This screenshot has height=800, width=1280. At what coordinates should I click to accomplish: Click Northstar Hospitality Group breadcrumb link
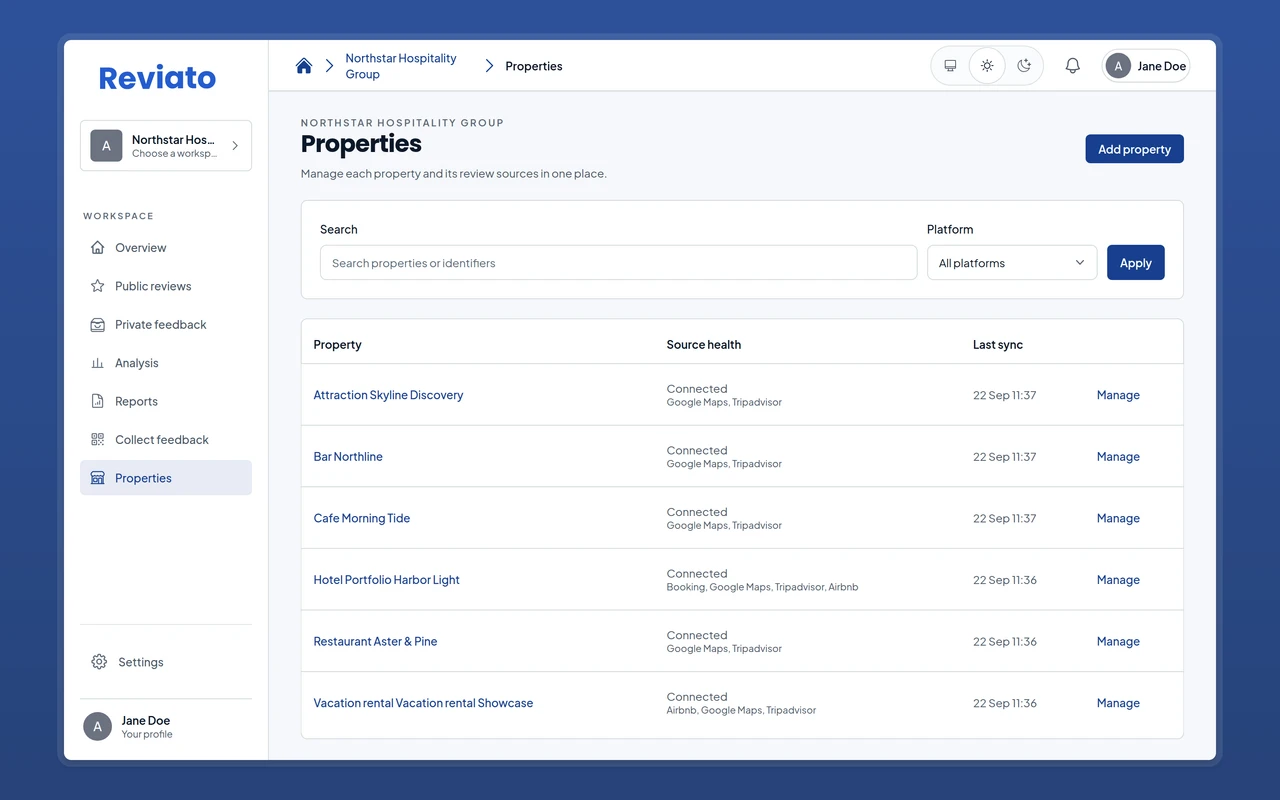tap(401, 66)
